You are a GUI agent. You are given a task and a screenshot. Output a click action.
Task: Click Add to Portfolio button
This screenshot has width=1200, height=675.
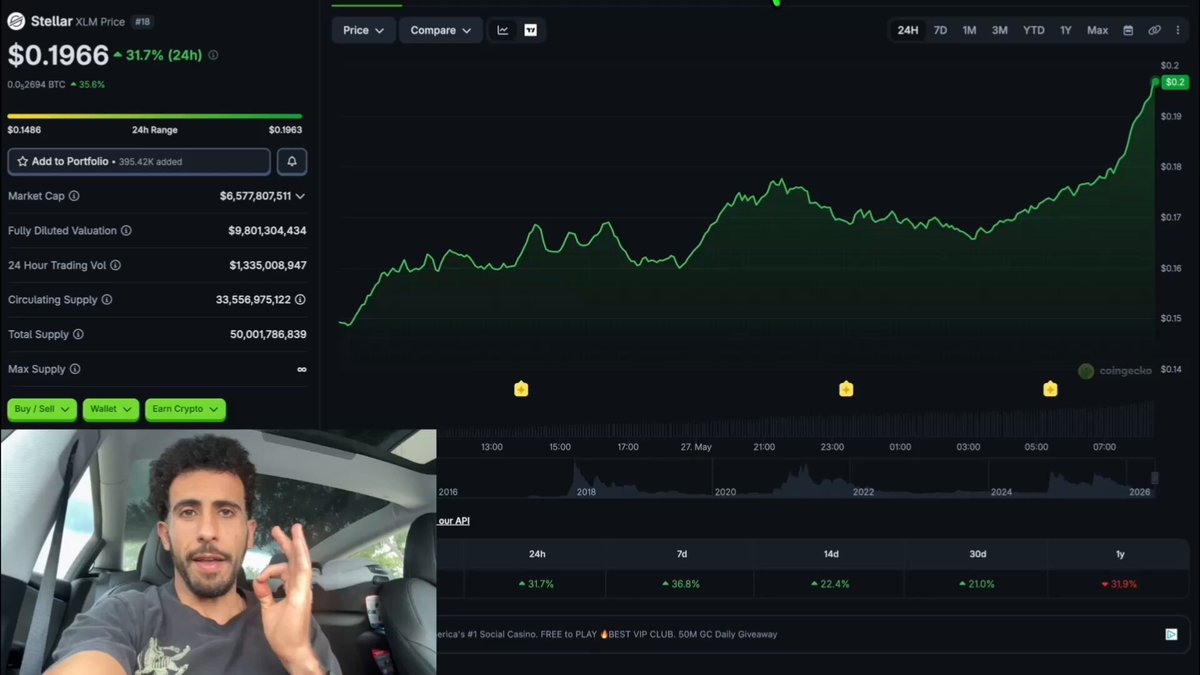[x=139, y=161]
